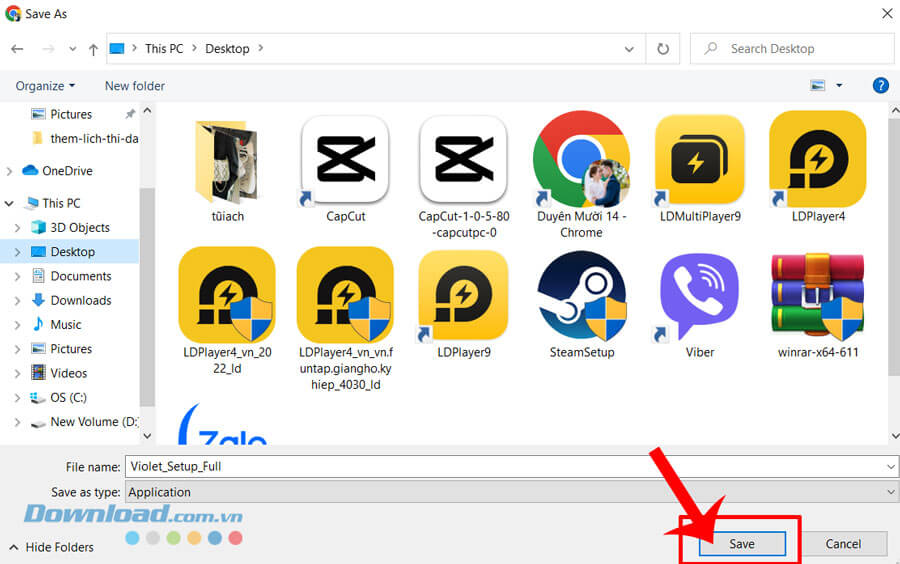Select the LDPlayer9 shortcut icon
Viewport: 900px width, 564px height.
point(463,296)
